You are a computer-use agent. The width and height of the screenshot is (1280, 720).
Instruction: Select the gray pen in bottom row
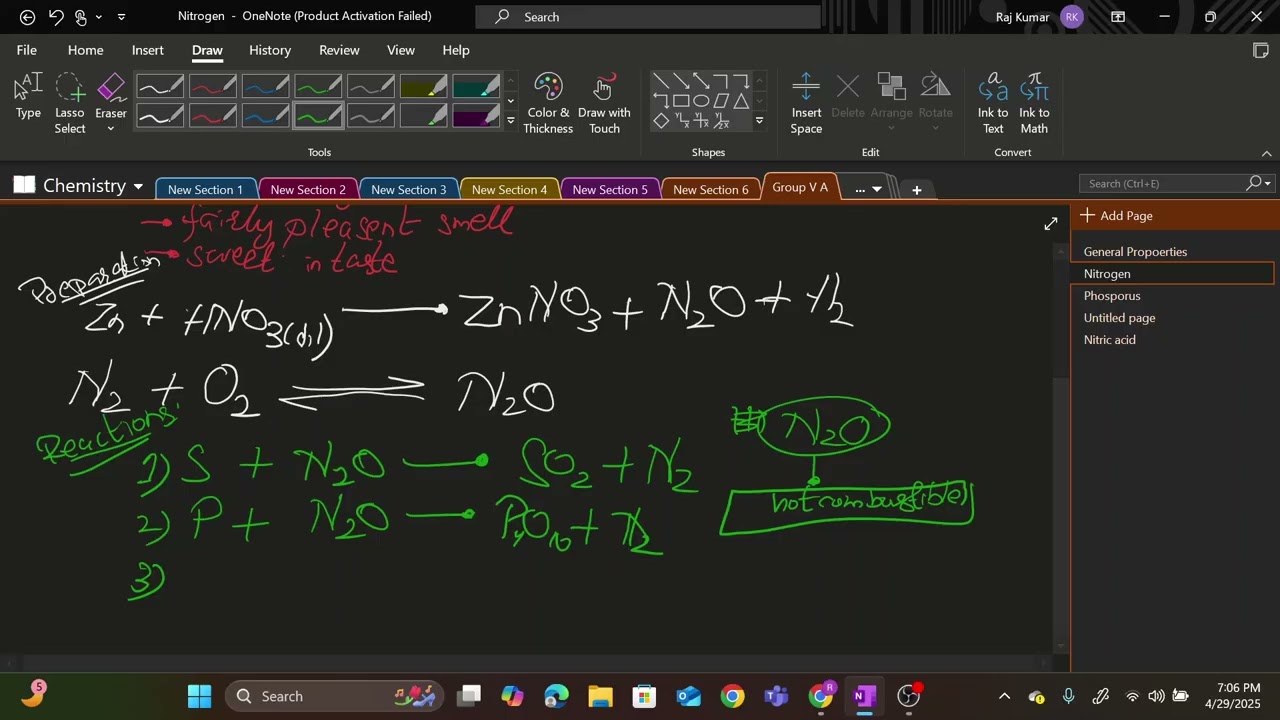coord(371,117)
